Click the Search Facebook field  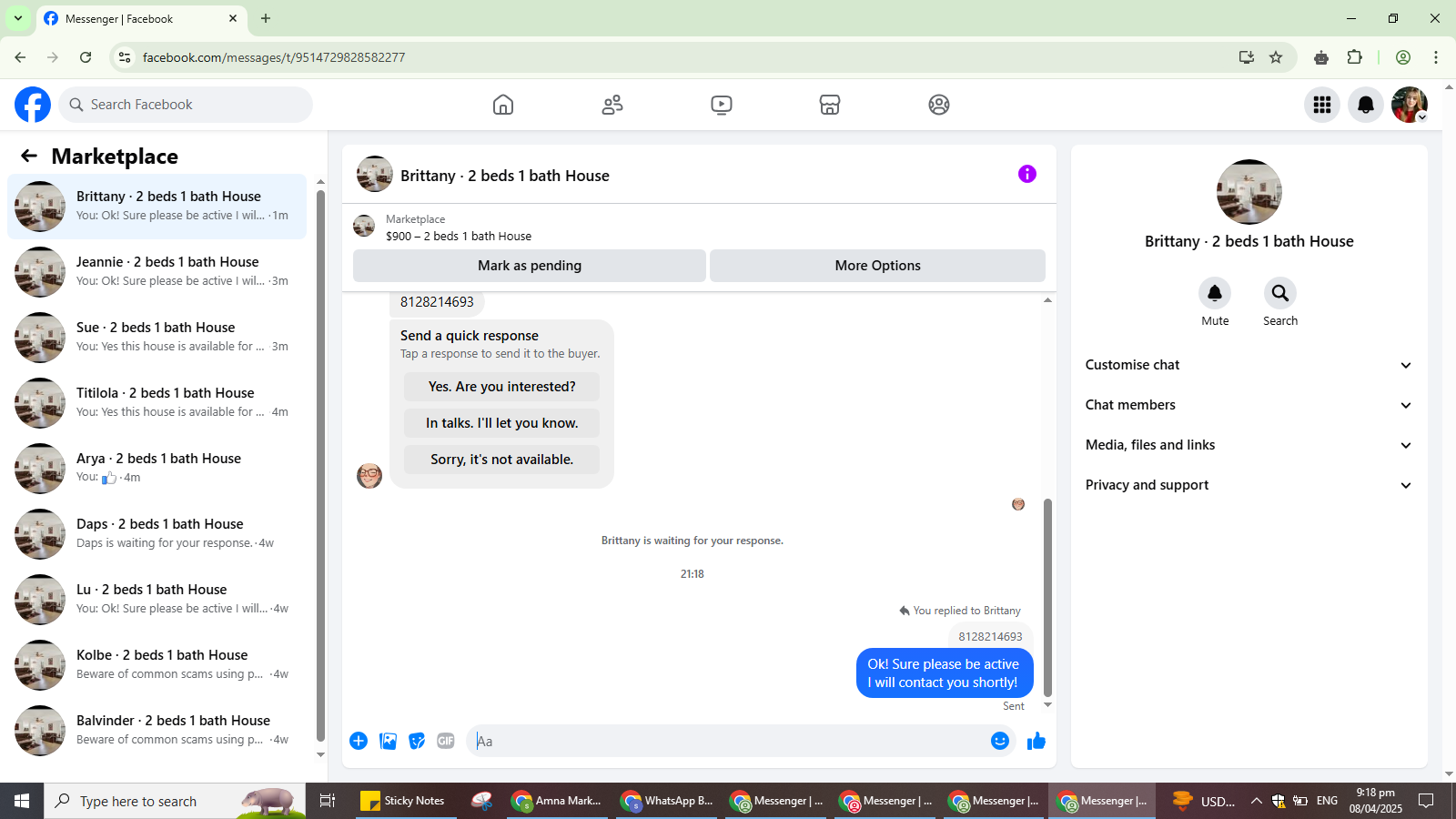[x=186, y=105]
